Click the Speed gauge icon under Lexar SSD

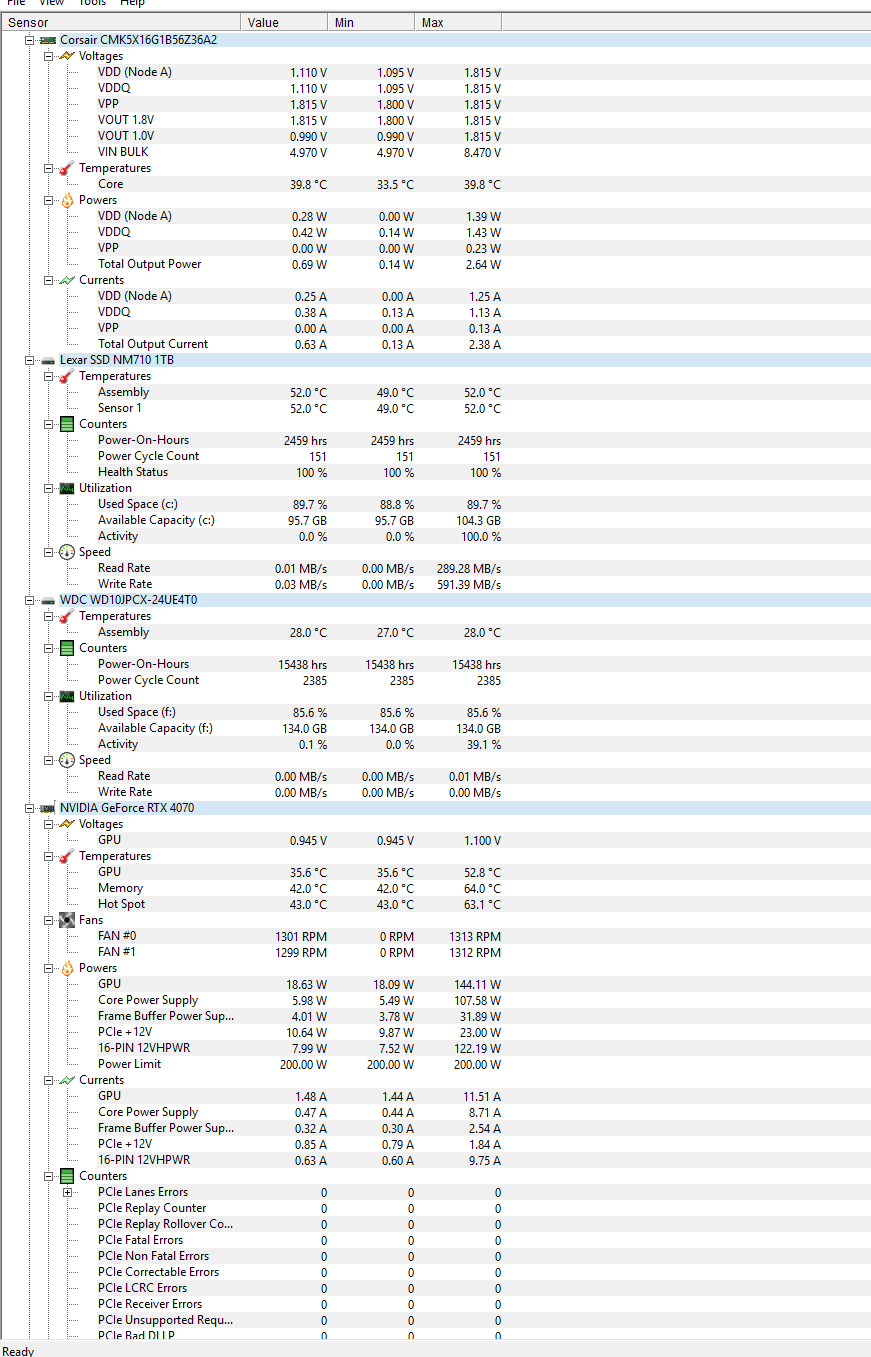[67, 552]
